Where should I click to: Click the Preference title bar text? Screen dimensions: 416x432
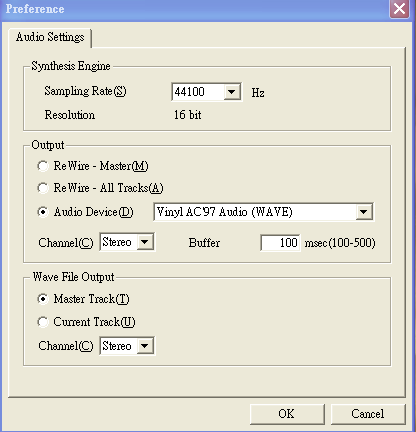pyautogui.click(x=35, y=9)
